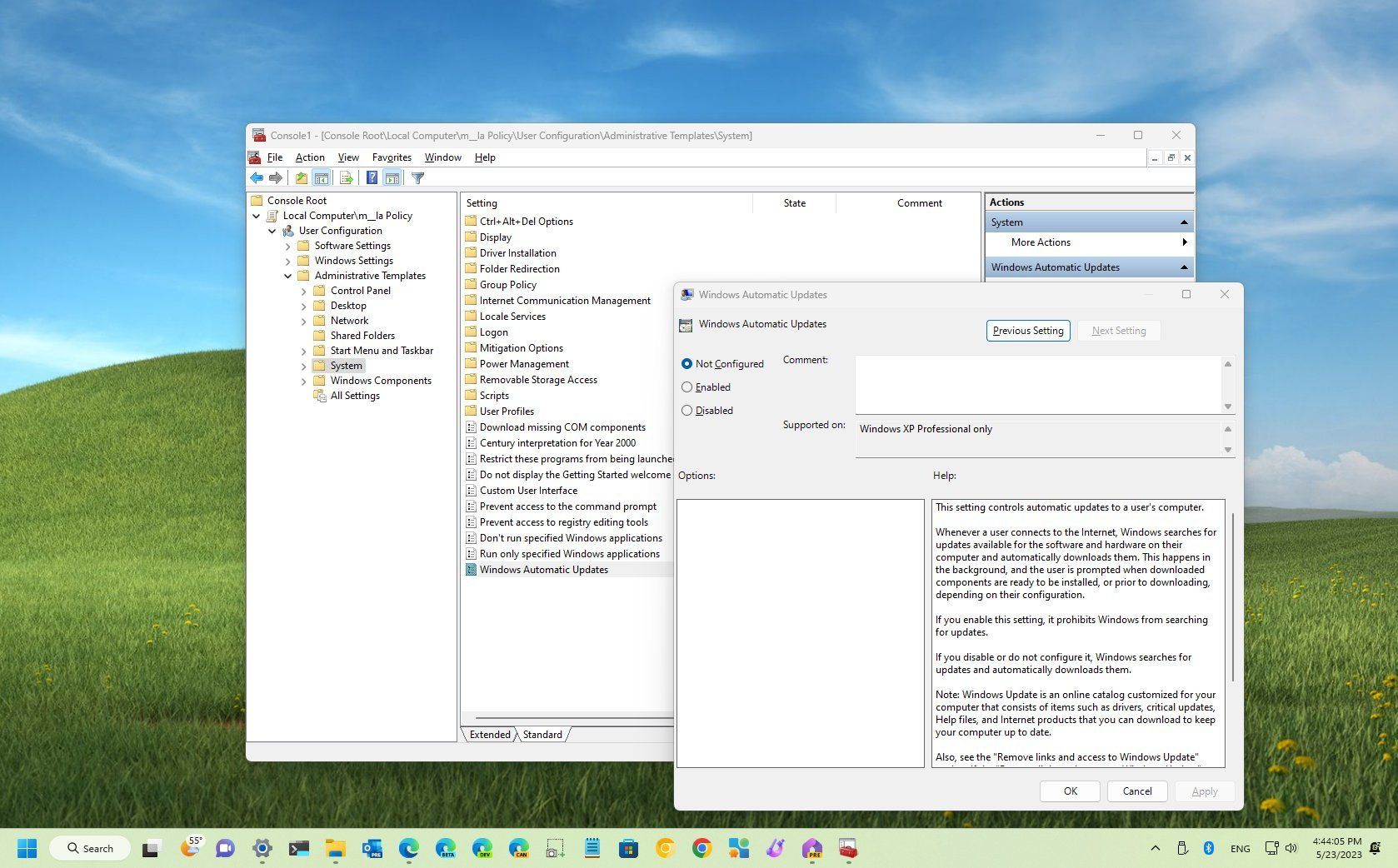
Task: Select the Not Configured radio button
Action: tap(687, 363)
